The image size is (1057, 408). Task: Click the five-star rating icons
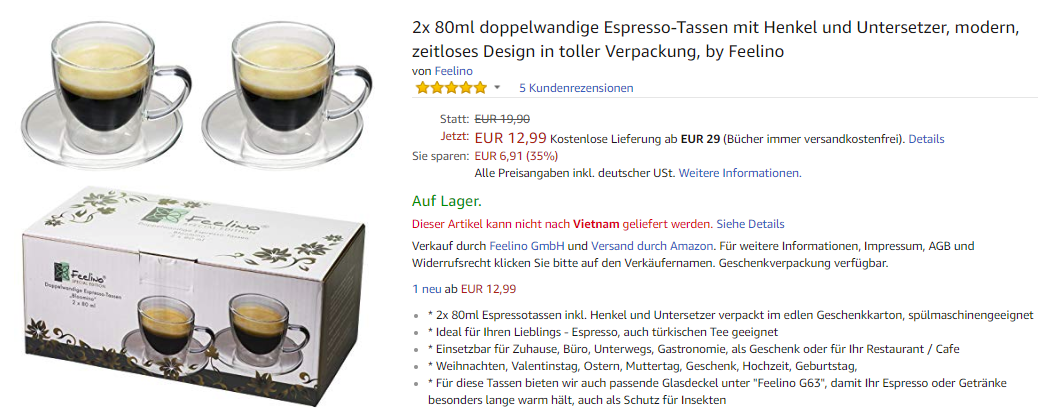point(450,88)
